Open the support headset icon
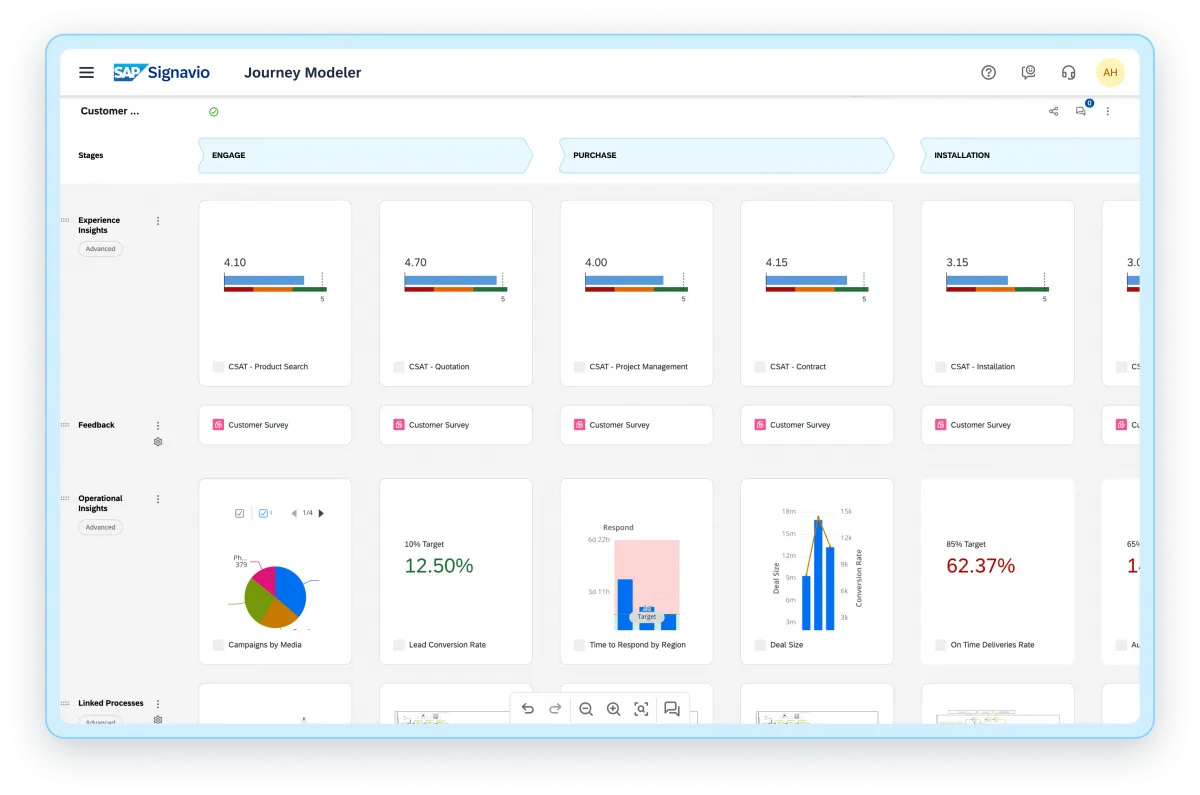 tap(1068, 72)
